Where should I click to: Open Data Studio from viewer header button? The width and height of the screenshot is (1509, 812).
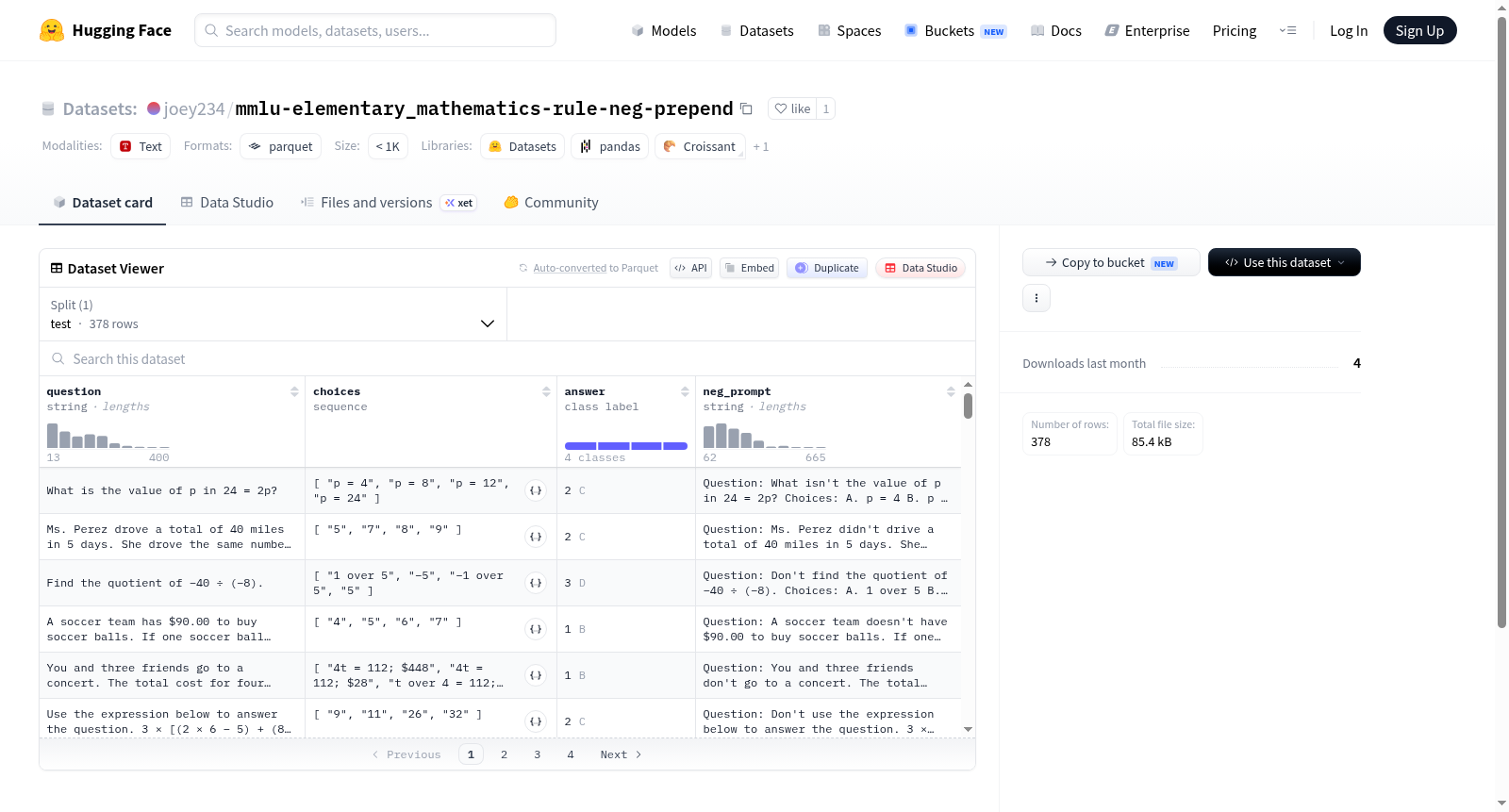[x=920, y=268]
